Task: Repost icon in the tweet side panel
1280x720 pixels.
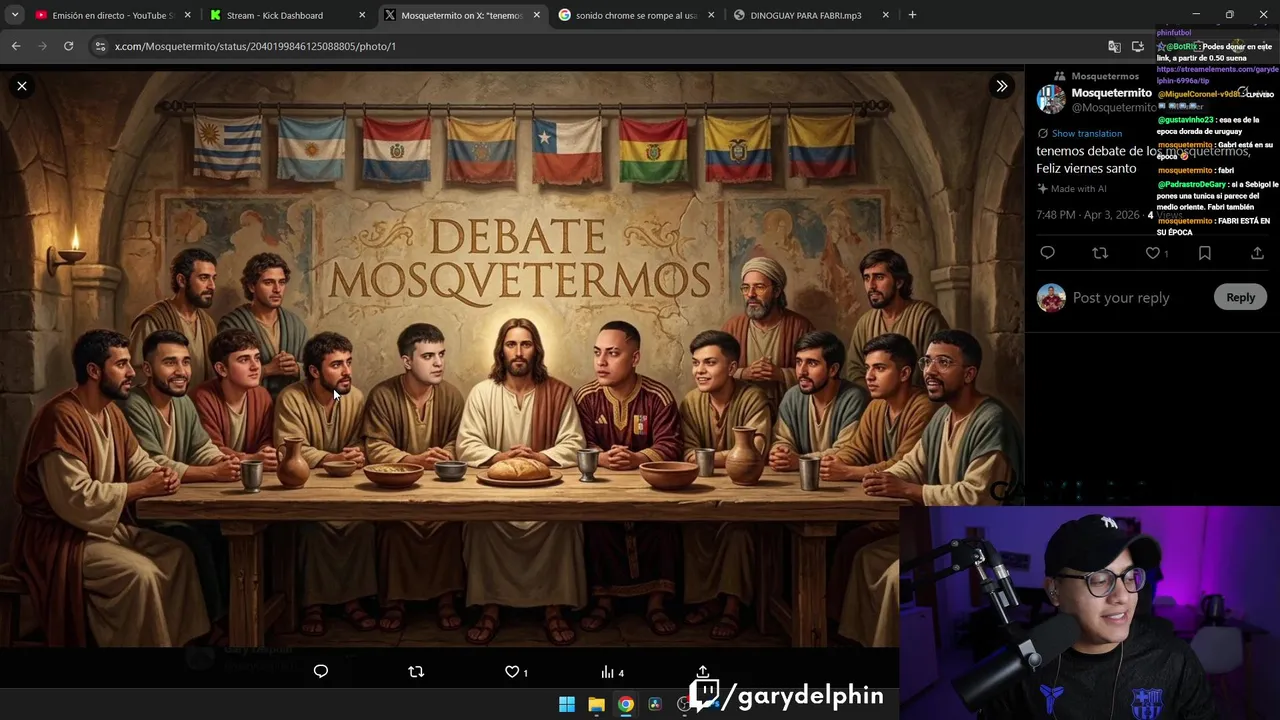Action: coord(1100,253)
